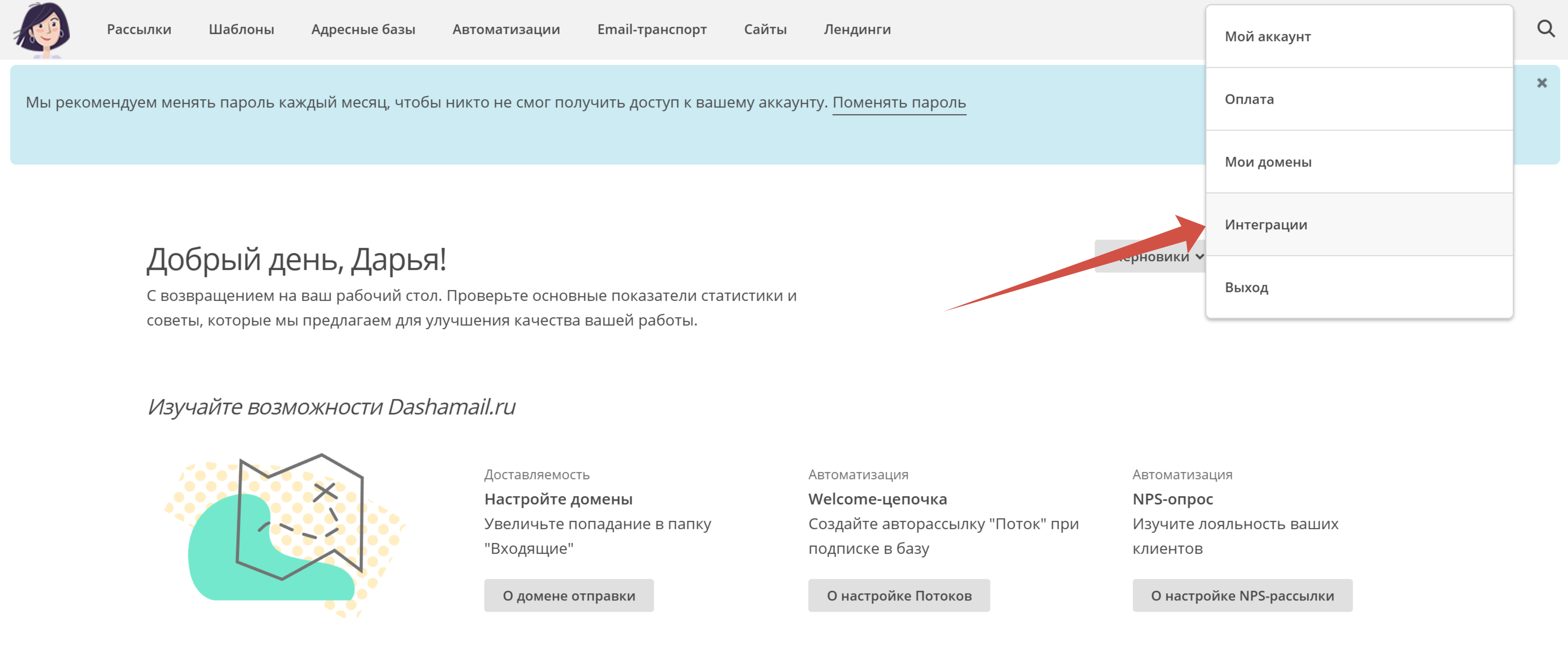Open Email-транспорт section
Image resolution: width=1568 pixels, height=656 pixels.
coord(651,29)
